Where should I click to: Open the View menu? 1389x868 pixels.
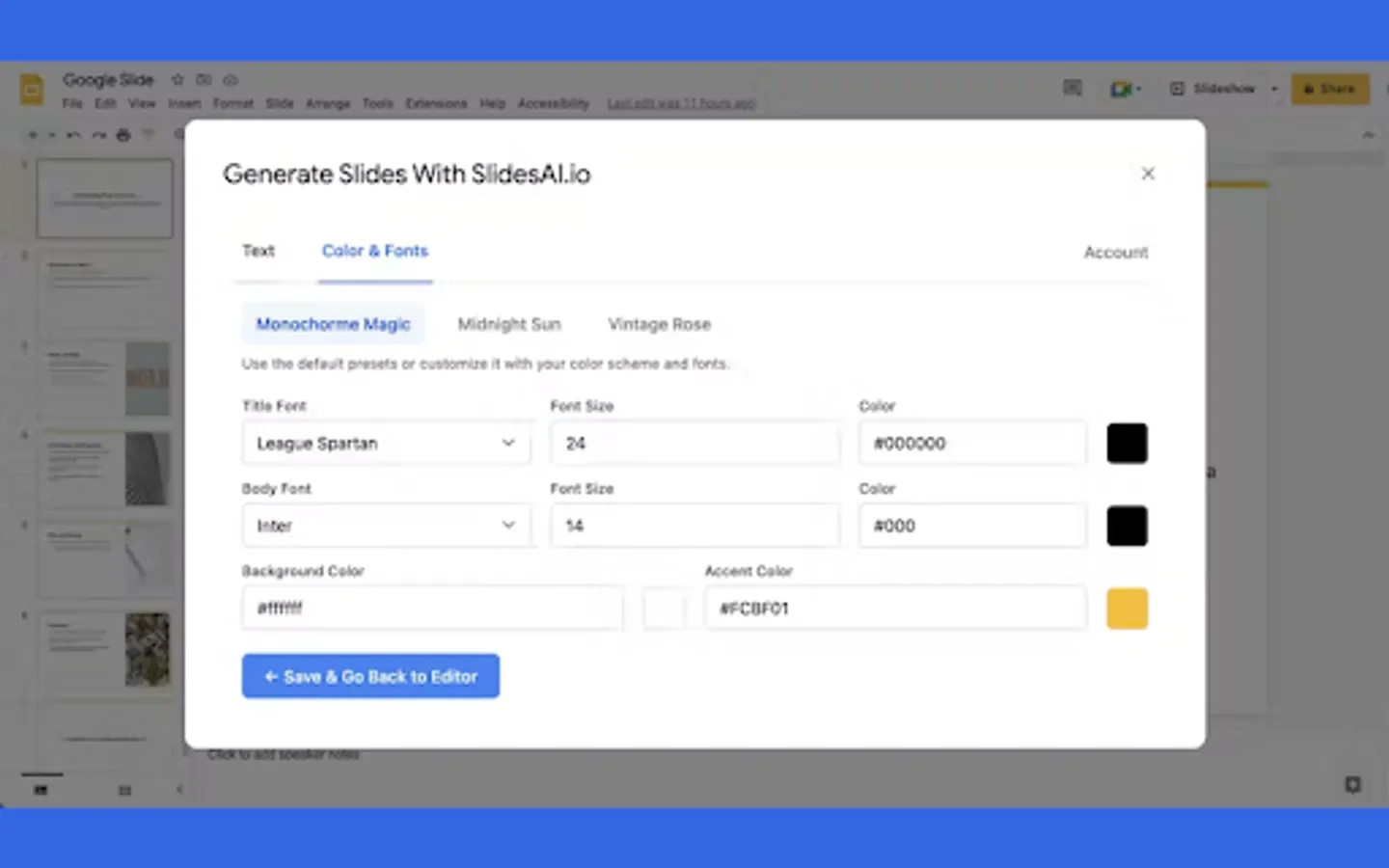tap(142, 103)
